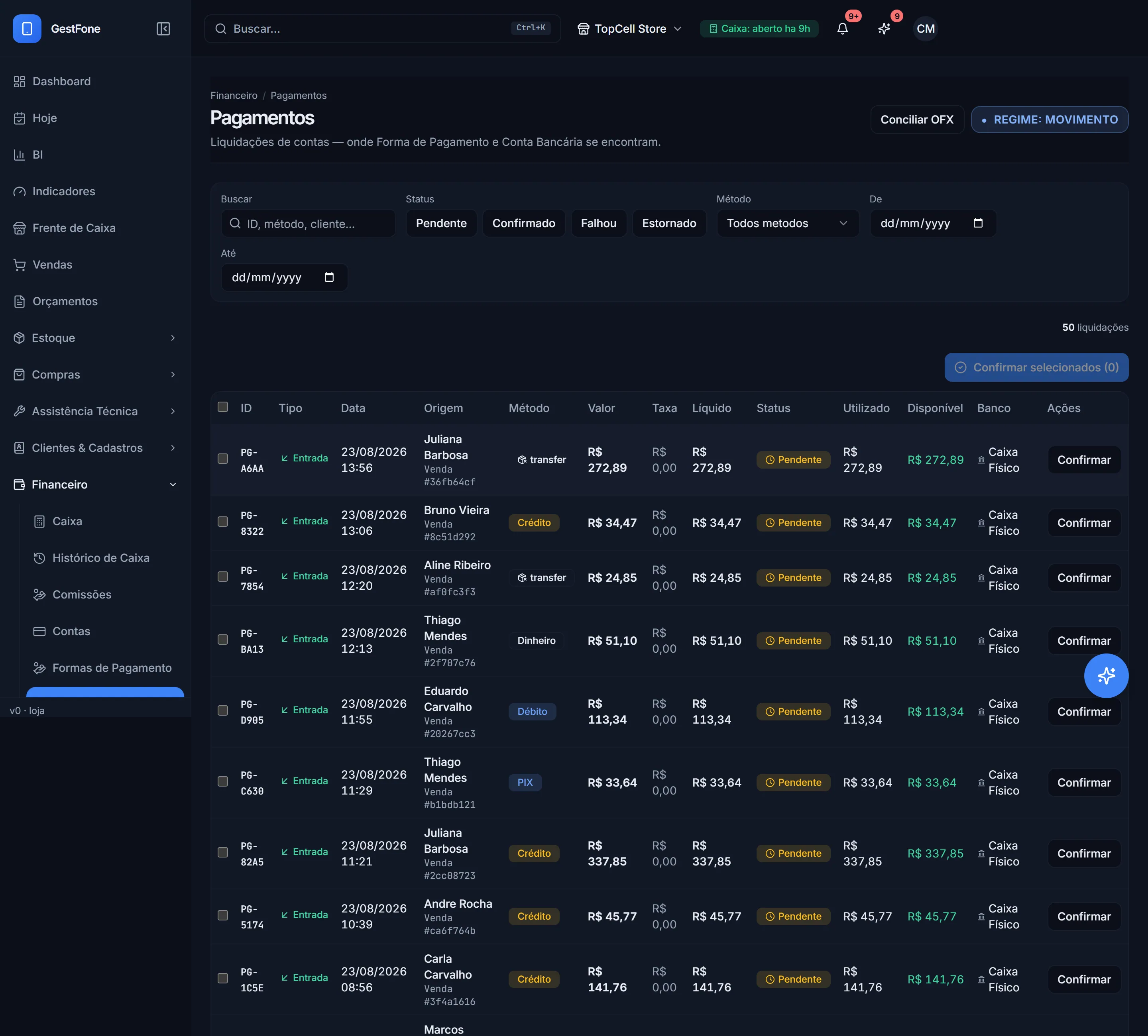Image resolution: width=1148 pixels, height=1036 pixels.
Task: Open the Todos metodos dropdown
Action: (788, 223)
